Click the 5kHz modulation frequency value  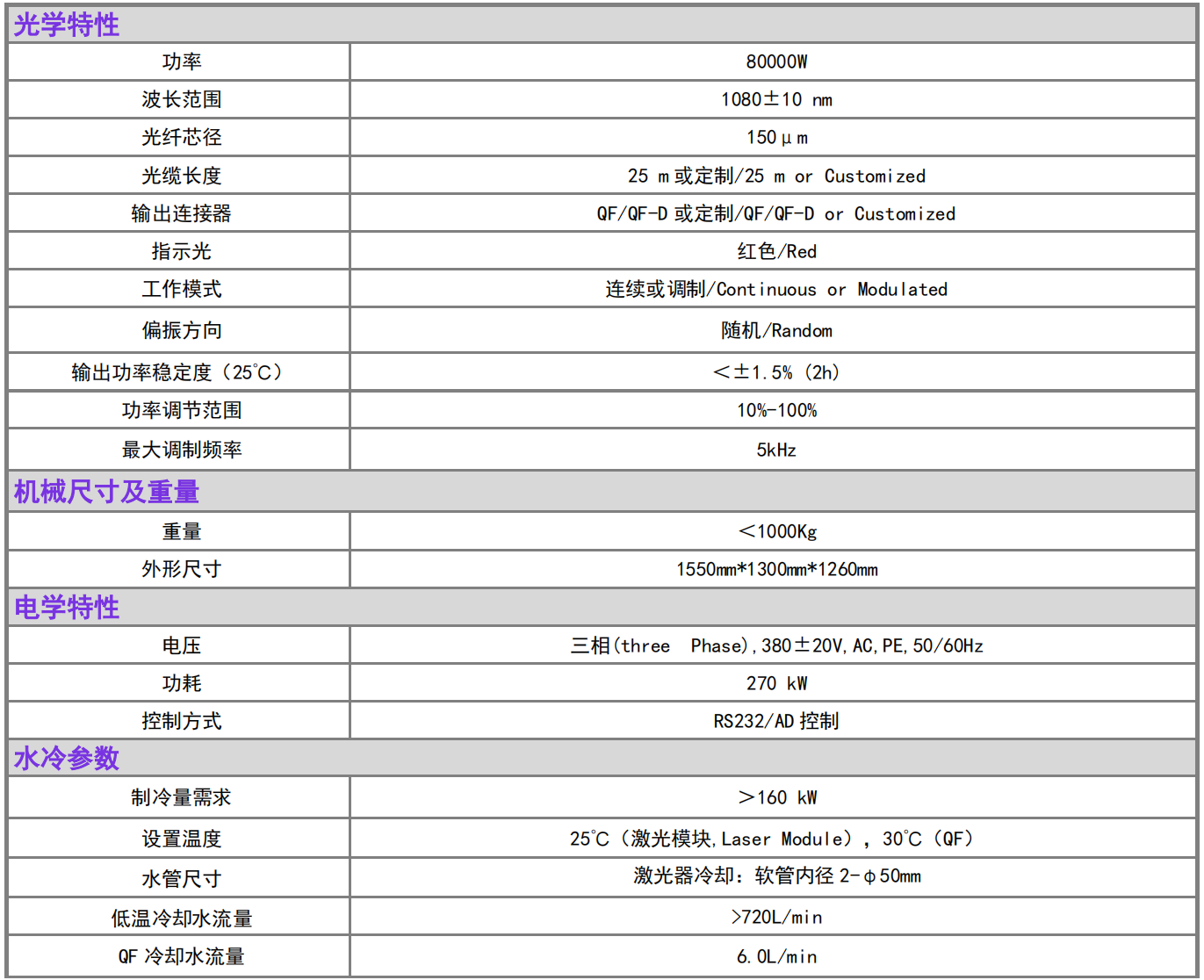pos(776,450)
